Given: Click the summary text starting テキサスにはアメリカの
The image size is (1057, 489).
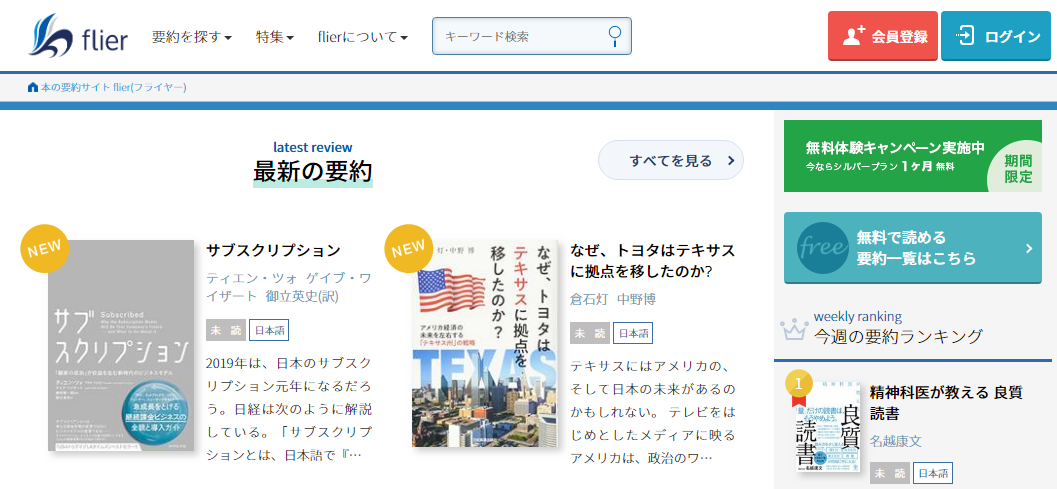Looking at the screenshot, I should [x=653, y=413].
